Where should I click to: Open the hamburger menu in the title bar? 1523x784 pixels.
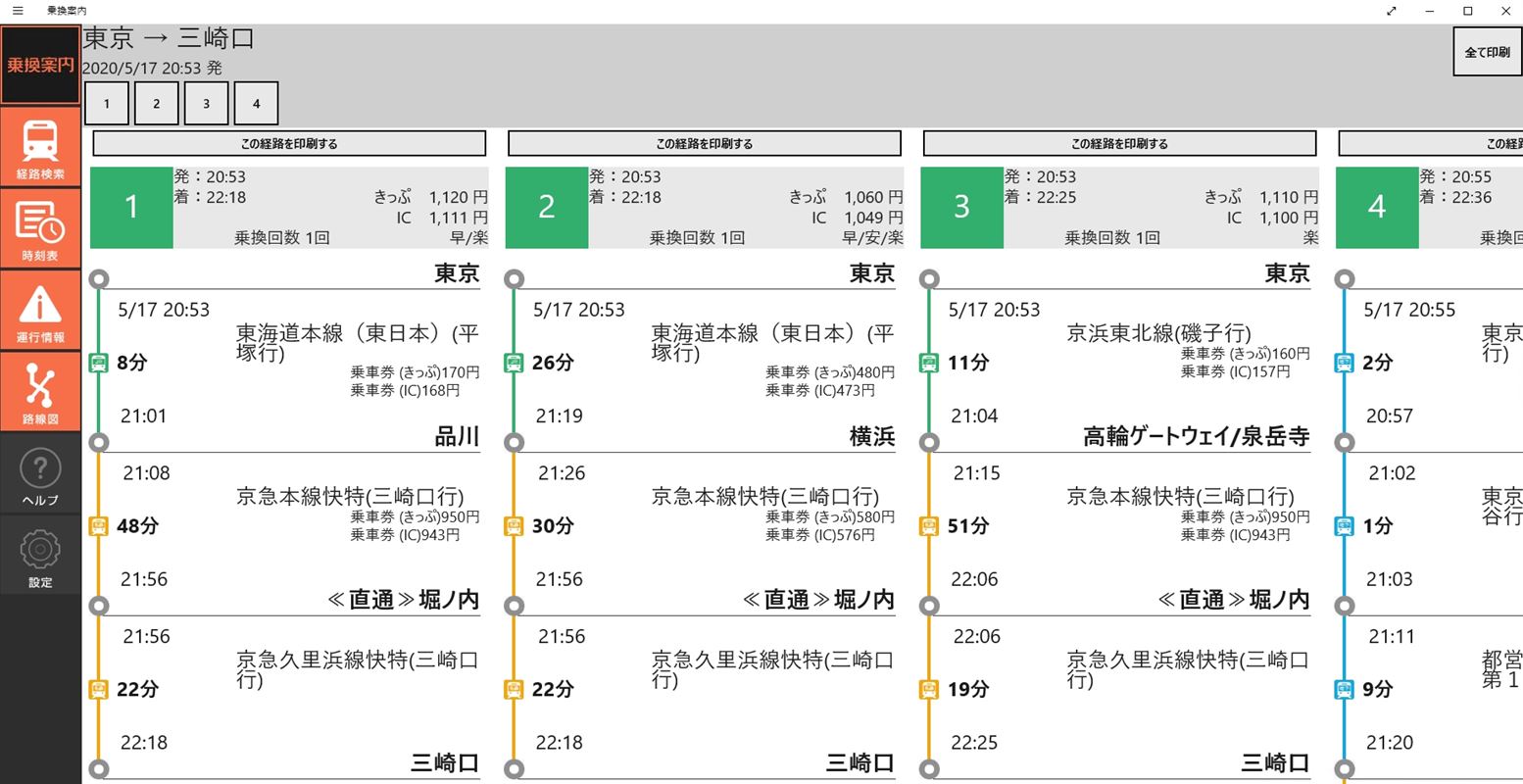click(18, 11)
